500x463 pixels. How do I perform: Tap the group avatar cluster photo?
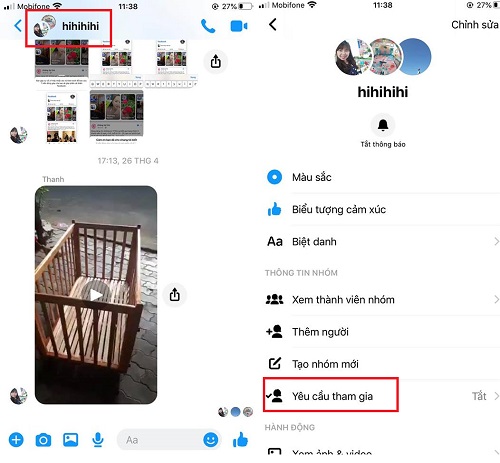383,57
